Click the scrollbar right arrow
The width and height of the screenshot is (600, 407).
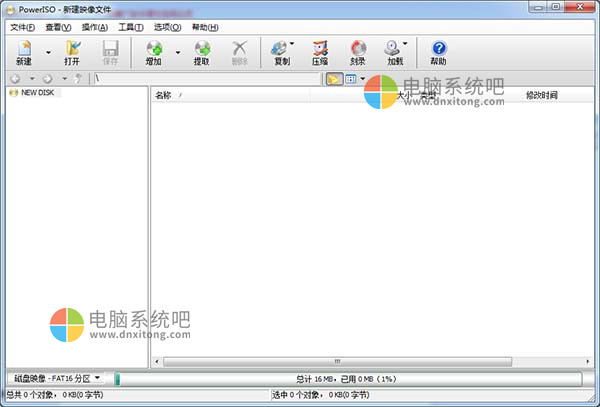(588, 361)
